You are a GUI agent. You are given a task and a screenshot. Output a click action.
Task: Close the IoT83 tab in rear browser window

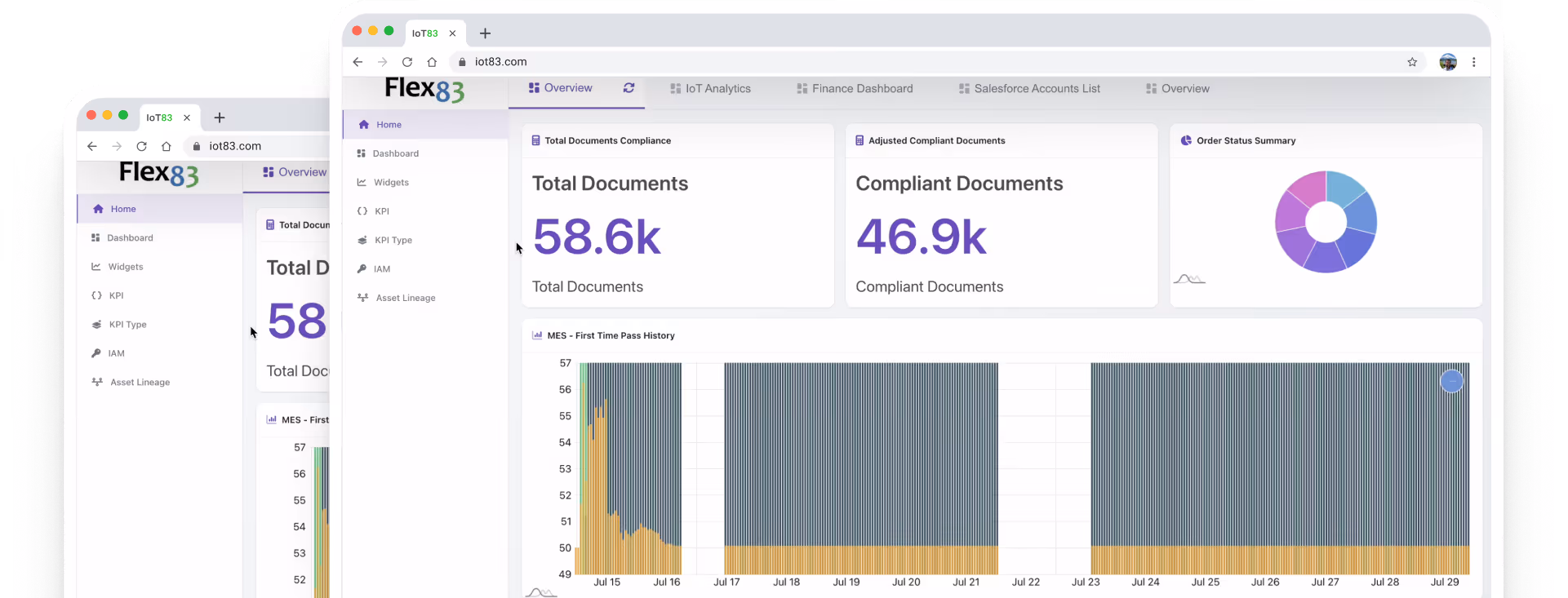coord(187,117)
